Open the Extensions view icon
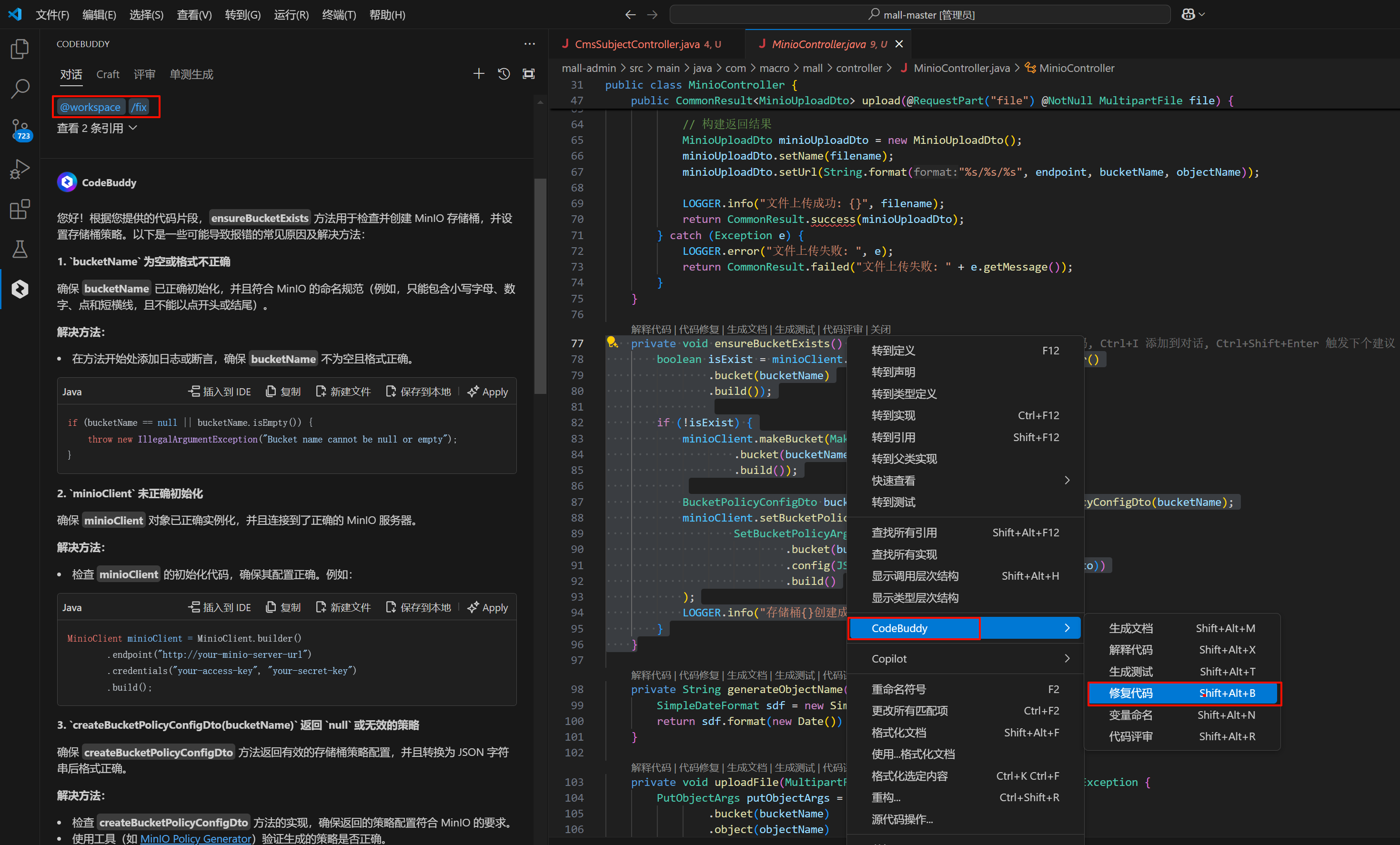 click(x=20, y=209)
